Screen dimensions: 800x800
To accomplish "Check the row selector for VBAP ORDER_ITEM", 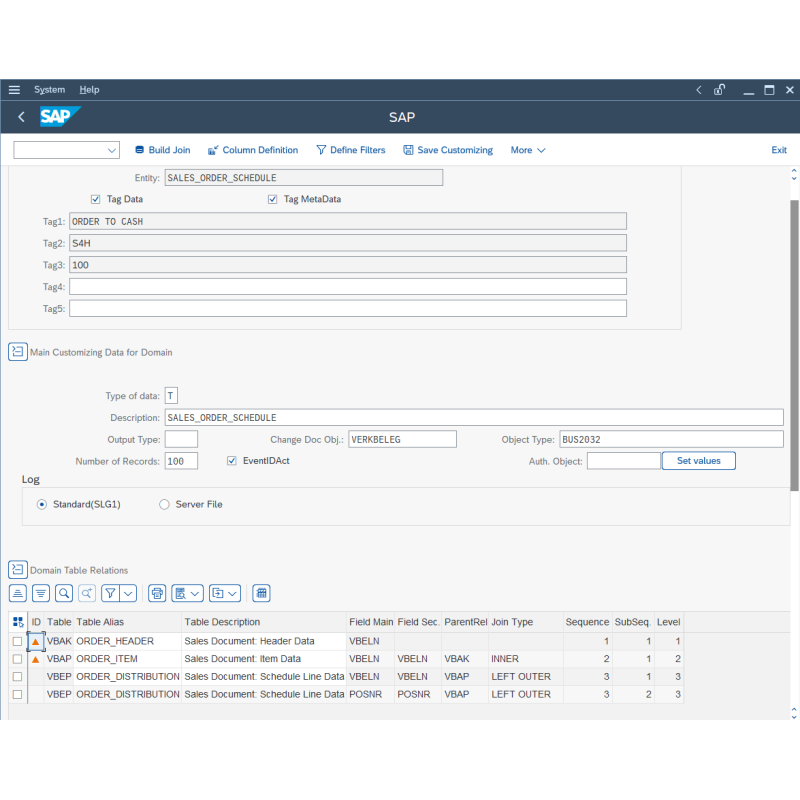I will (x=17, y=659).
